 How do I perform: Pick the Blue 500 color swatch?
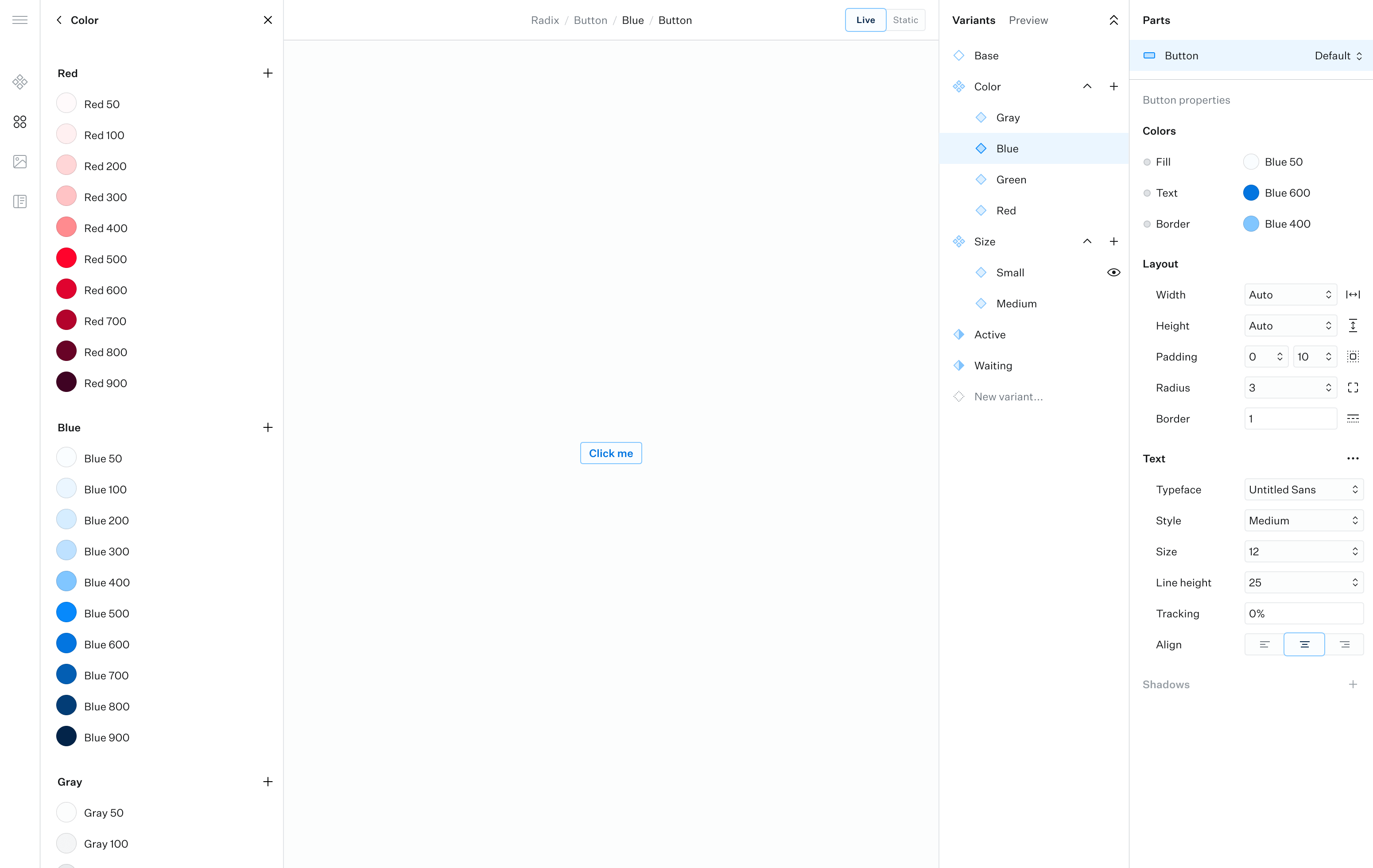click(x=67, y=613)
